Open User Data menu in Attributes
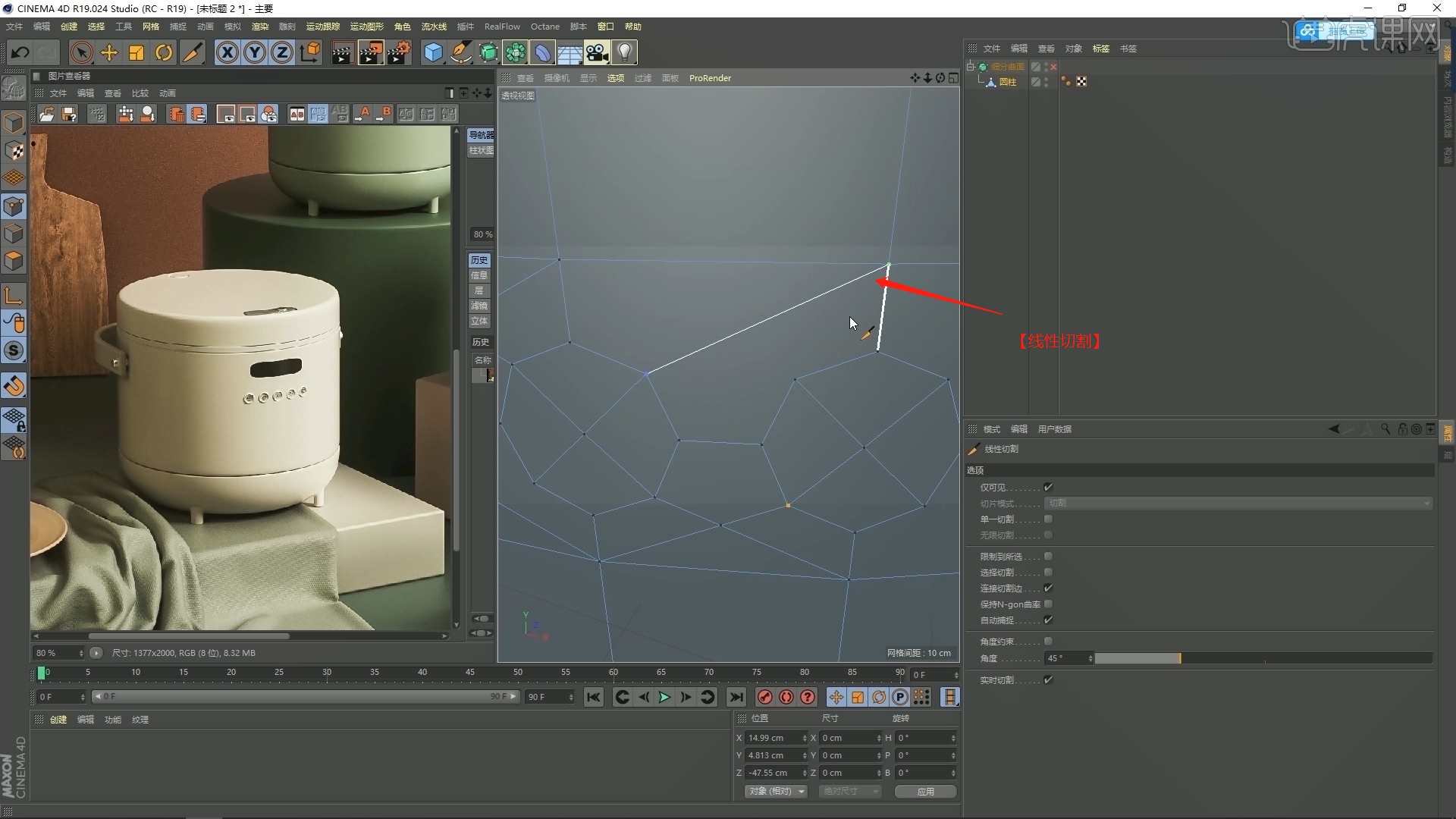This screenshot has width=1456, height=819. click(x=1054, y=429)
